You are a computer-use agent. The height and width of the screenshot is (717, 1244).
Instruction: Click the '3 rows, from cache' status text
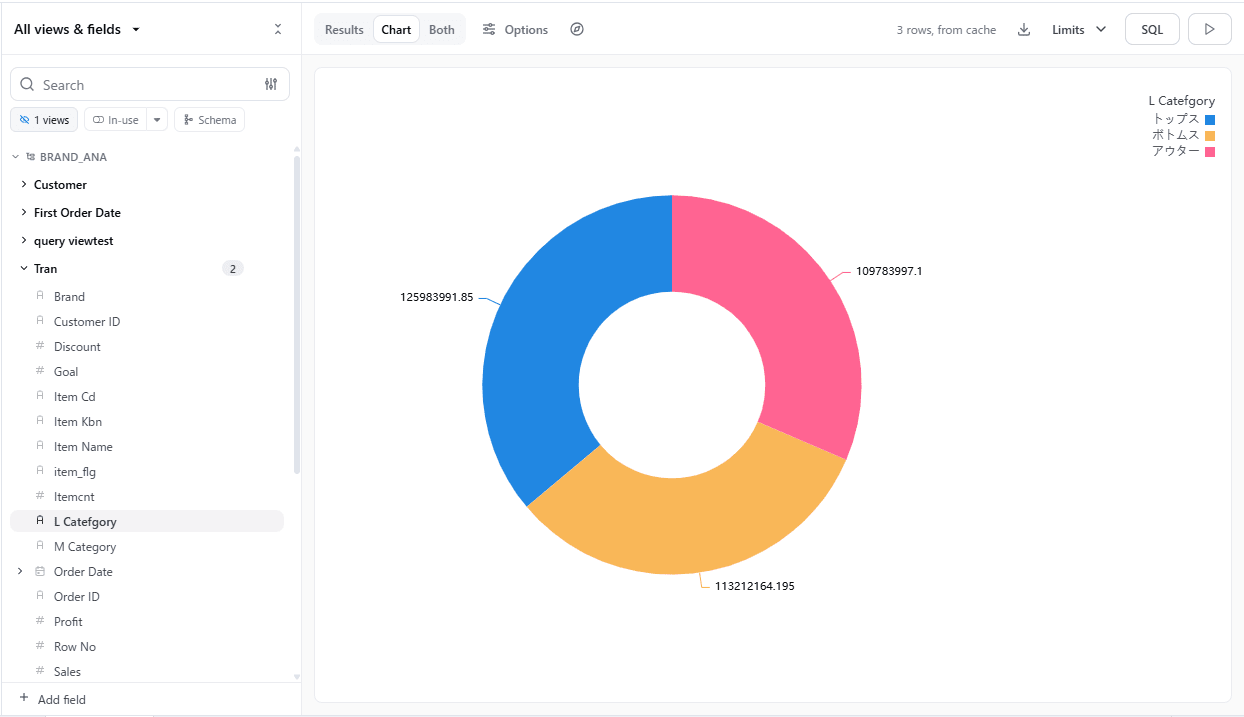point(946,30)
